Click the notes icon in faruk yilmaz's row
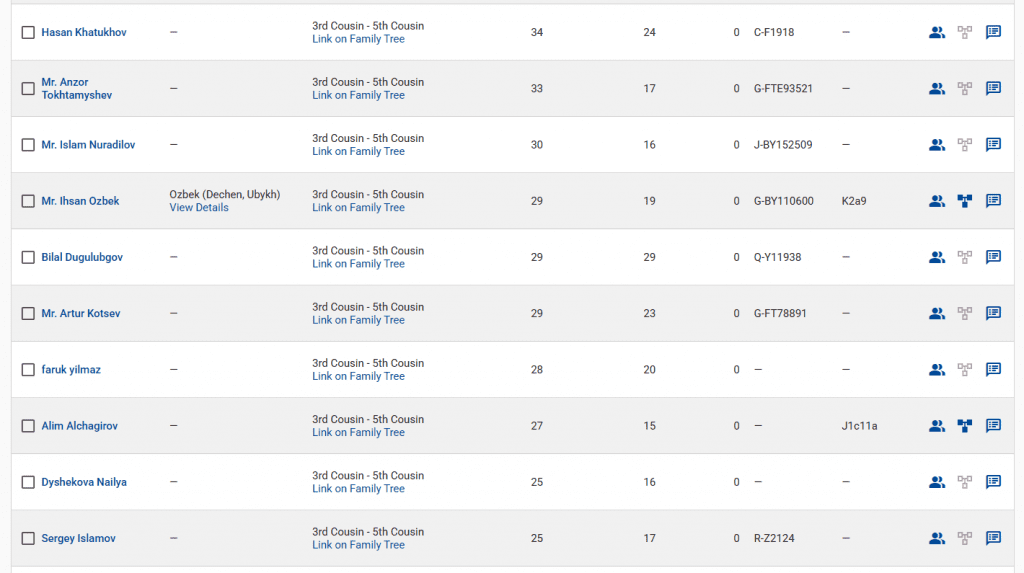Viewport: 1024px width, 573px height. [x=993, y=369]
